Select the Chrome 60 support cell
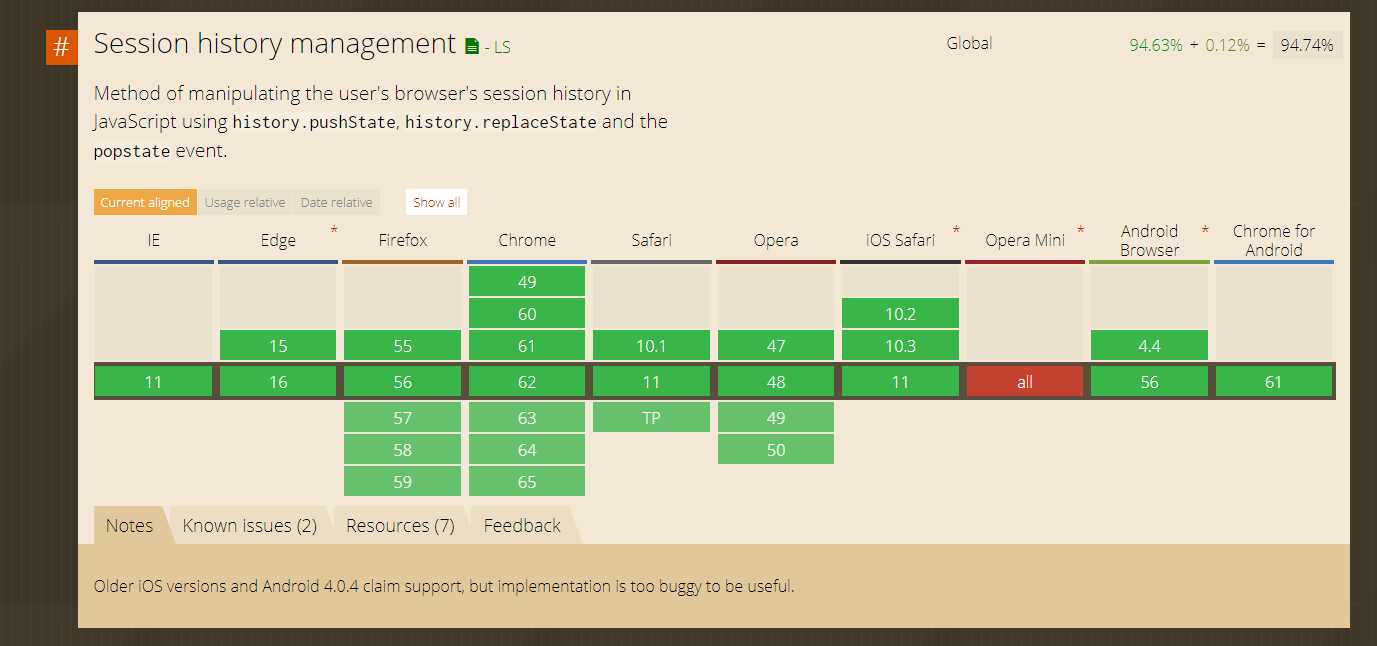The width and height of the screenshot is (1377, 646). [x=527, y=314]
